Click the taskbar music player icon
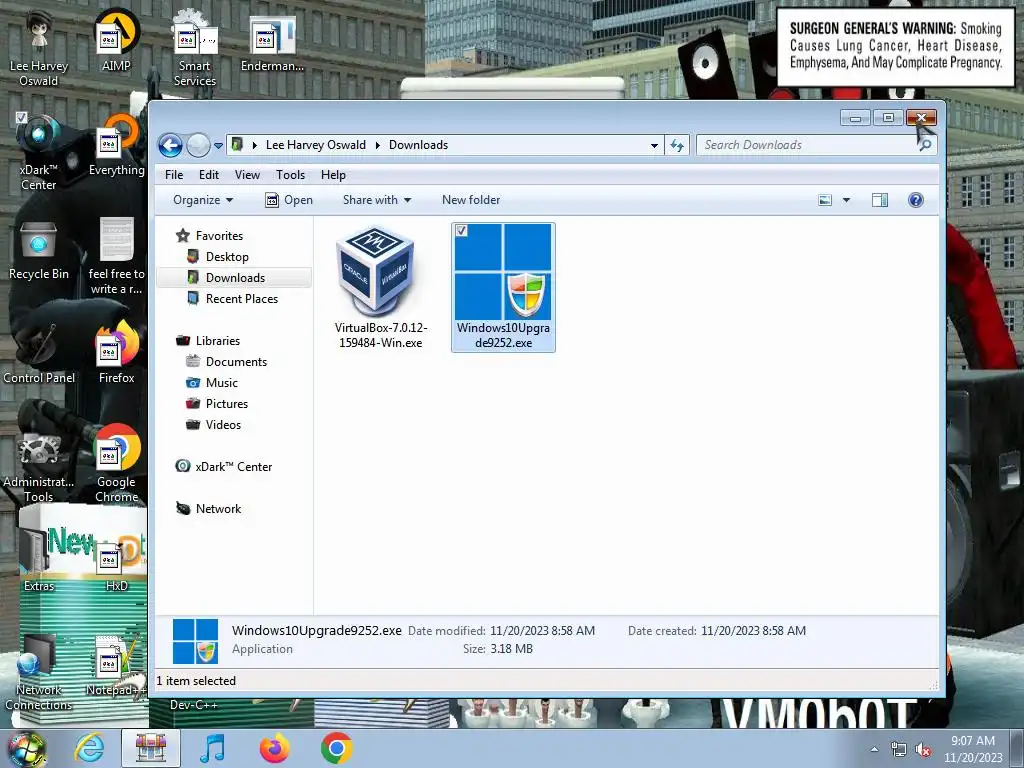The width and height of the screenshot is (1024, 768). pyautogui.click(x=212, y=748)
